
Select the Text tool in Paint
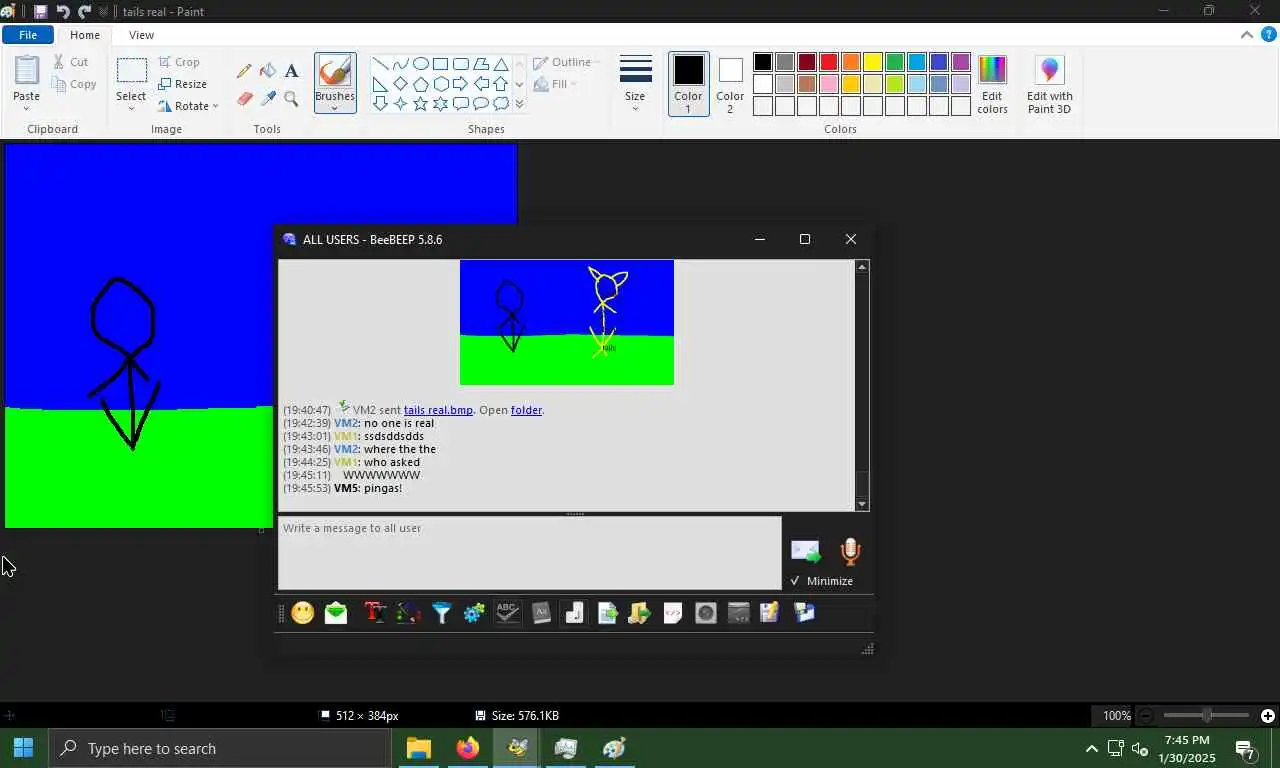pyautogui.click(x=291, y=71)
